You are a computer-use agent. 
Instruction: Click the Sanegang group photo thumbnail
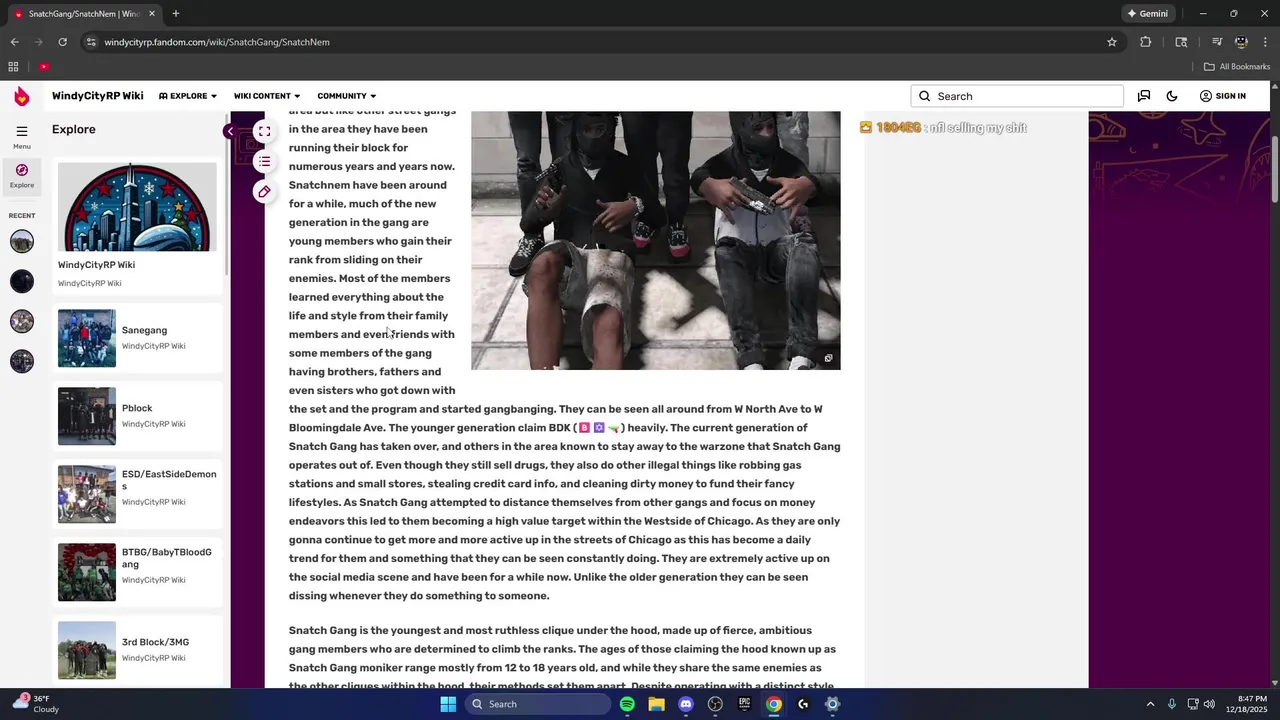click(x=87, y=338)
